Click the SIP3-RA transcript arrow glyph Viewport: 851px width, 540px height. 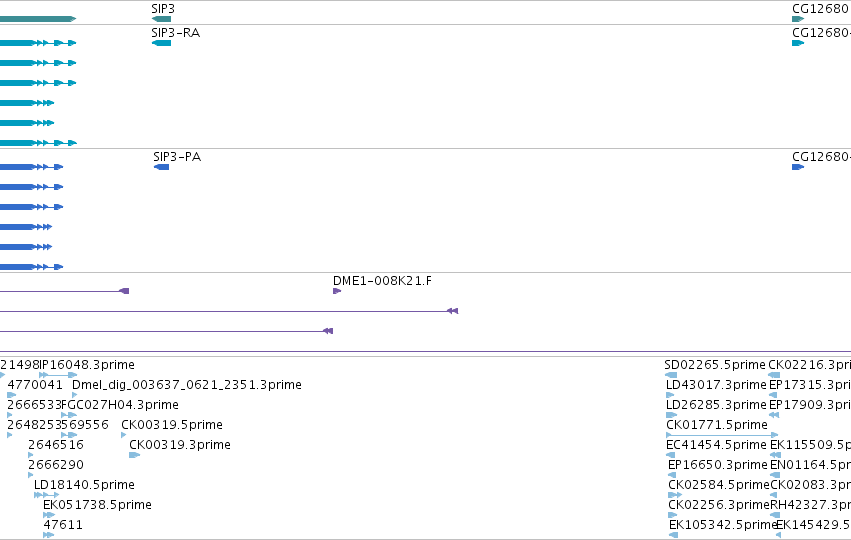click(161, 43)
